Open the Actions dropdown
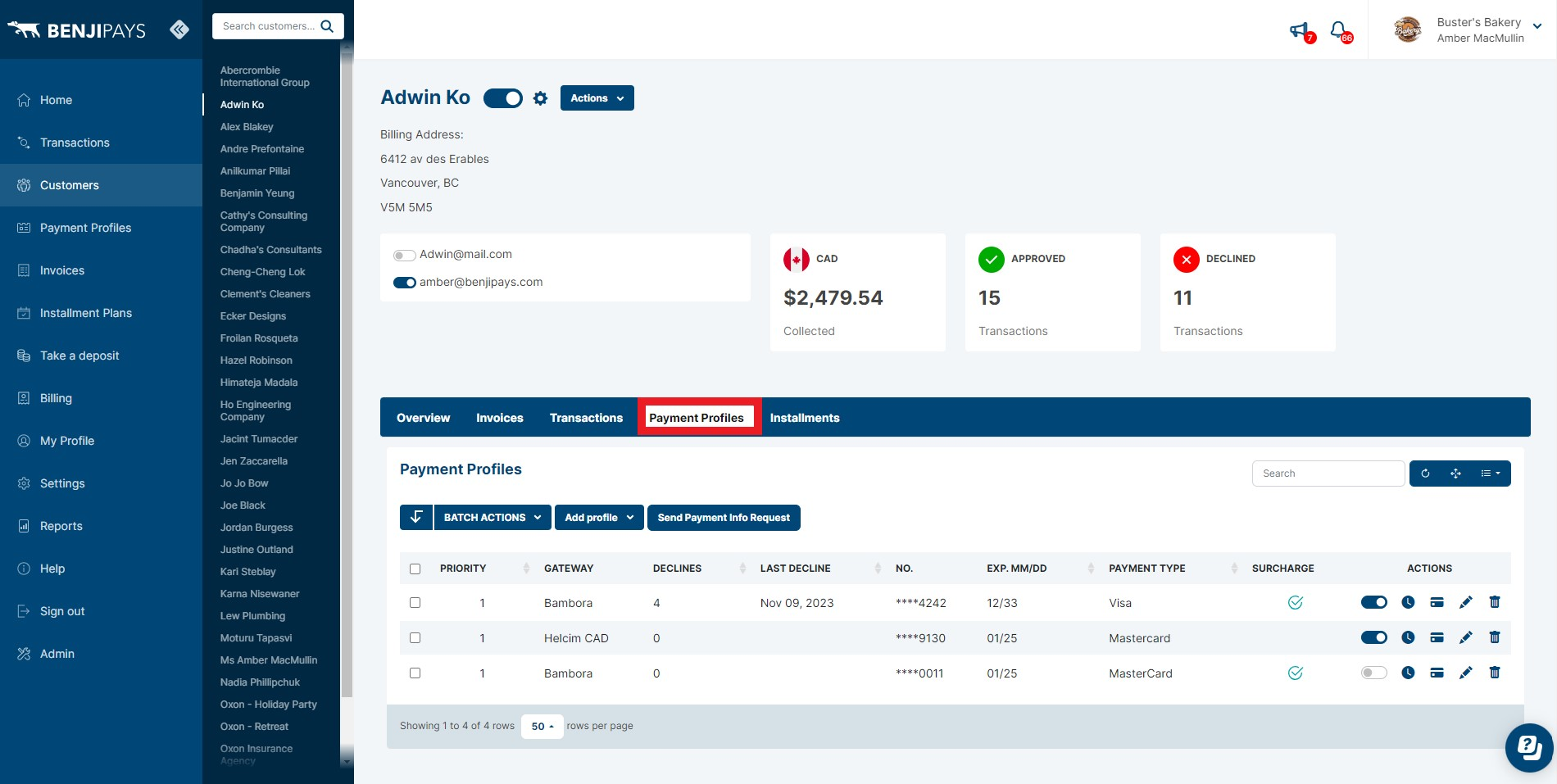 (597, 97)
